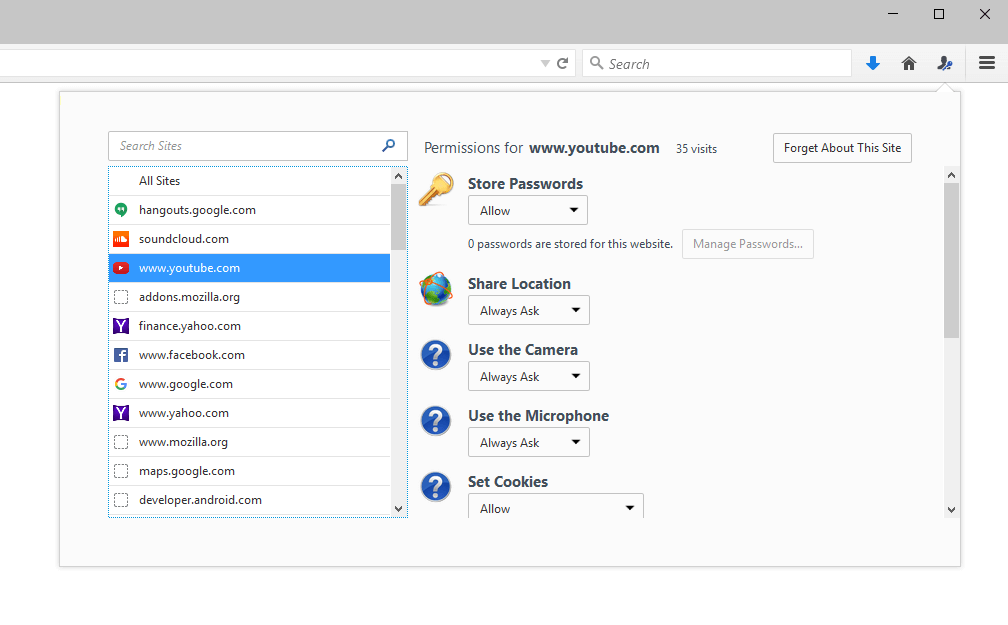Click the site permissions toolbar icon
Screen dimensions: 1008x625
point(944,63)
